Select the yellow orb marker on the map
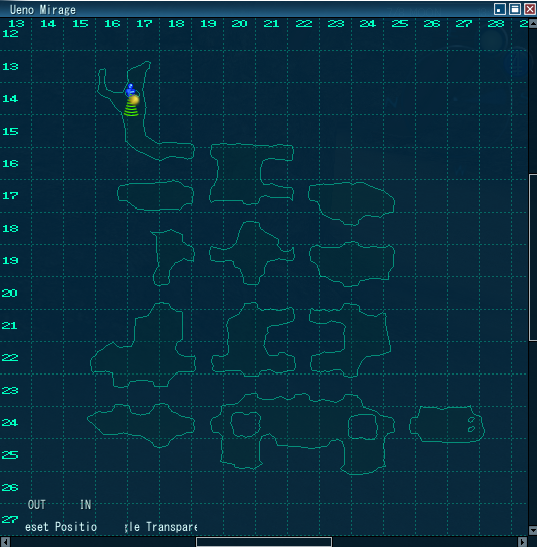The width and height of the screenshot is (537, 547). (134, 100)
